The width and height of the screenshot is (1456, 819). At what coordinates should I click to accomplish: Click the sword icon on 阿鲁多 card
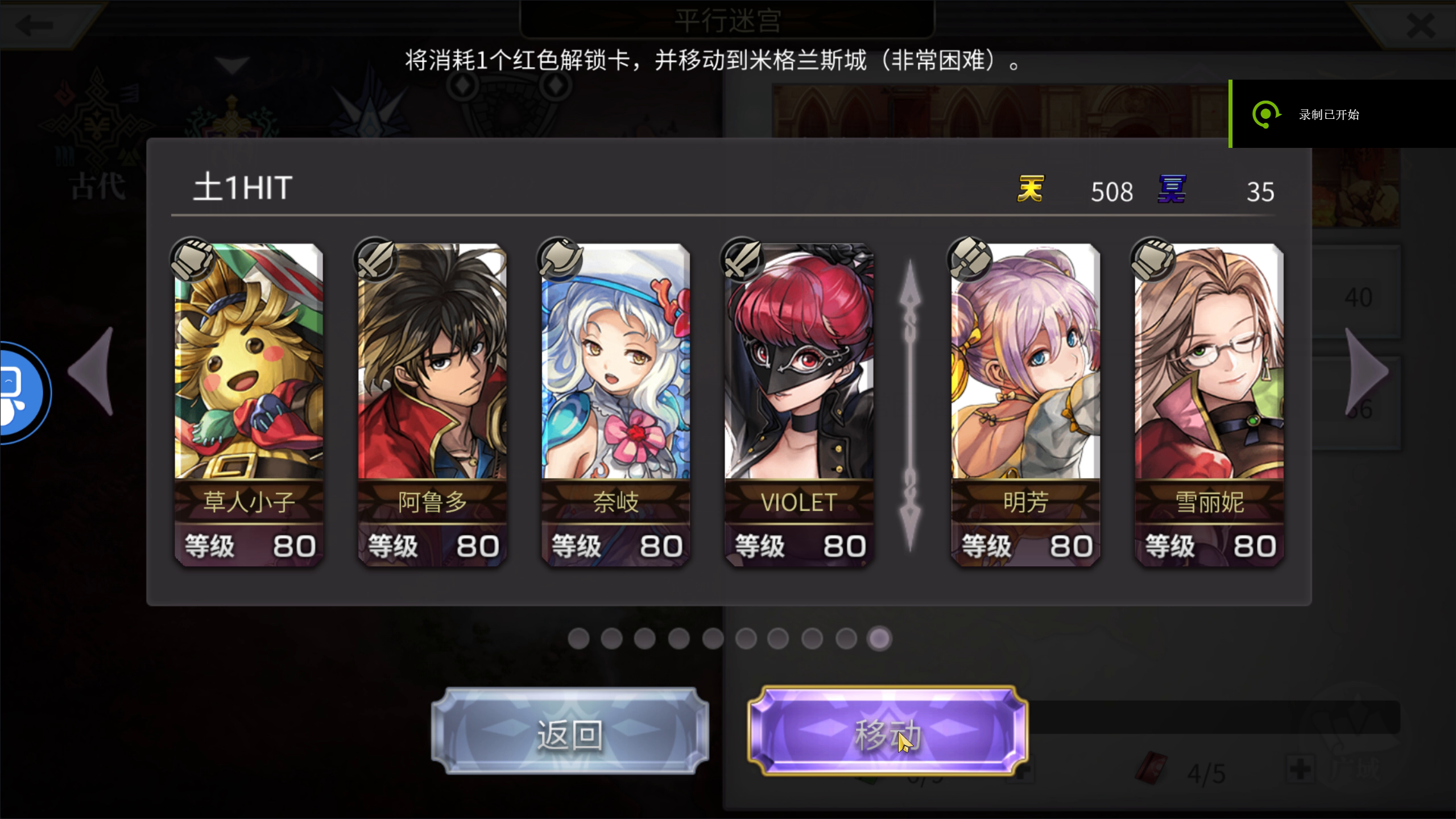coord(376,260)
